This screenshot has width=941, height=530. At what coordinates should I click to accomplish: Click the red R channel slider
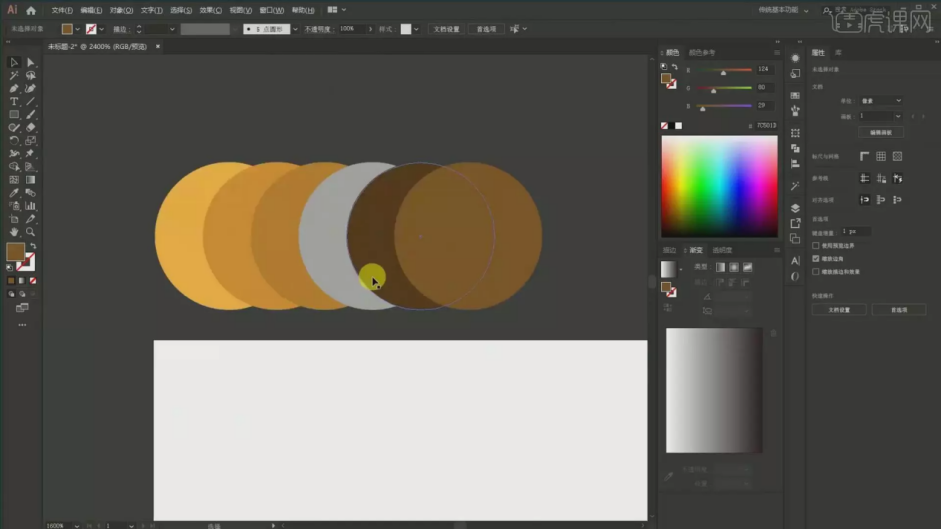724,70
